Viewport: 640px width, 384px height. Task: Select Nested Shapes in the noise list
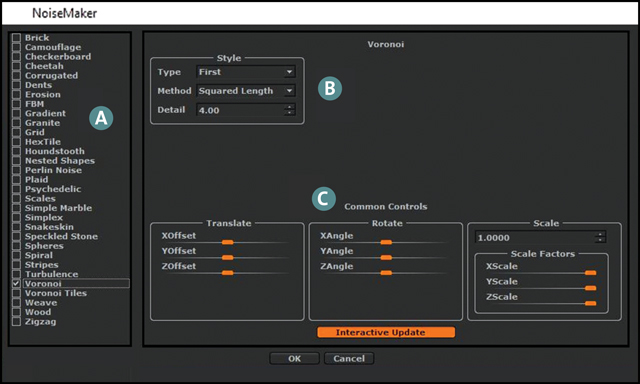[60, 160]
